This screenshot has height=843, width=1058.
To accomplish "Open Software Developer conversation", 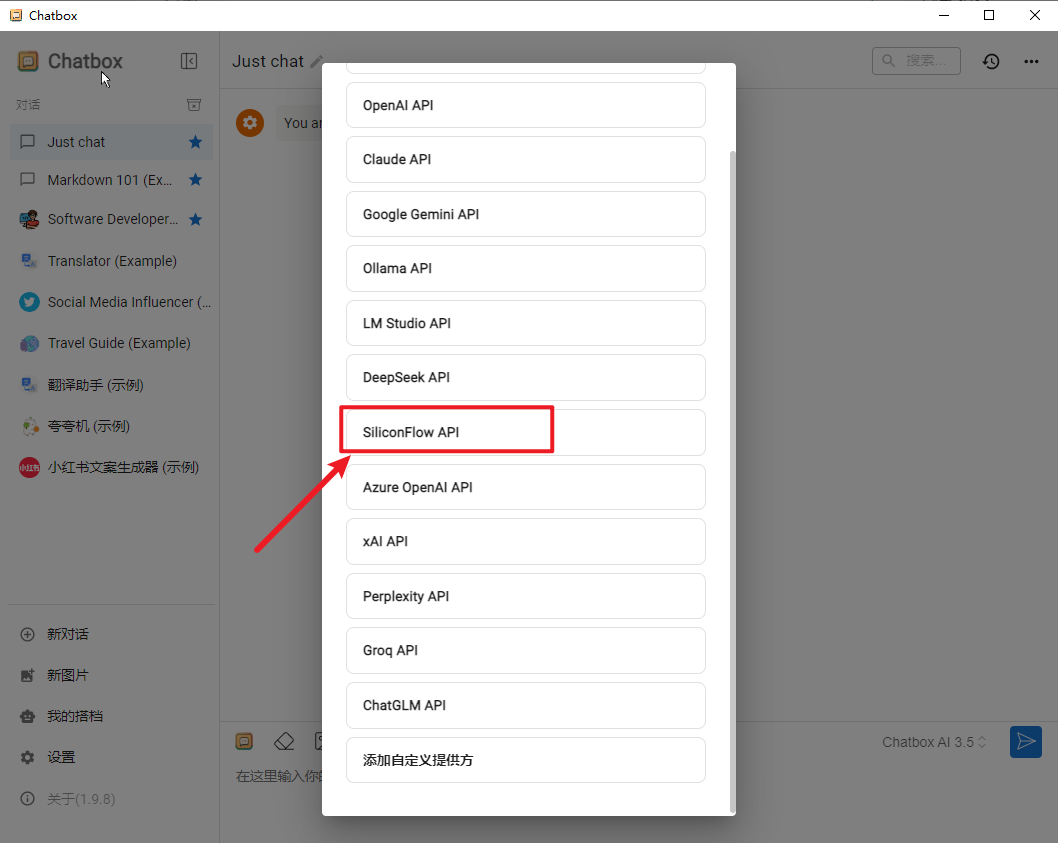I will pyautogui.click(x=111, y=219).
